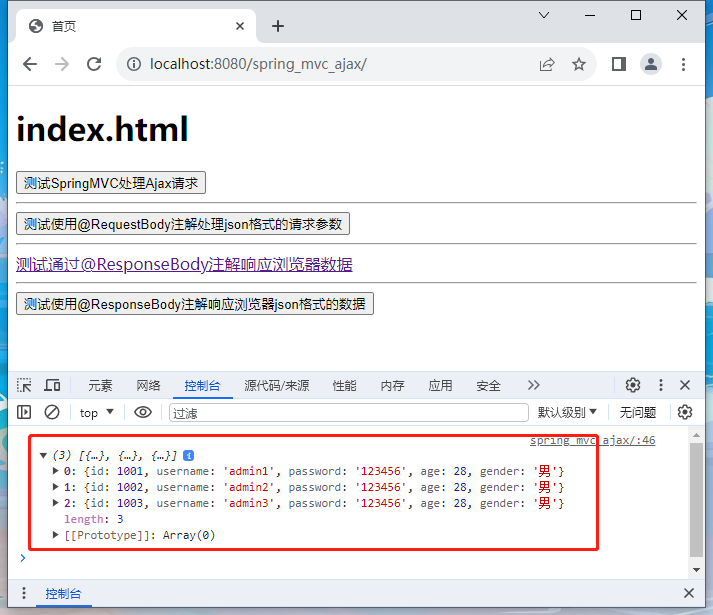
Task: Expand array item 0 admin1
Action: [x=55, y=471]
